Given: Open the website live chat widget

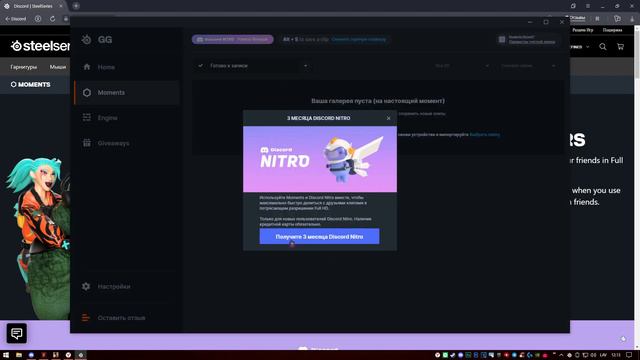Looking at the screenshot, I should click(x=17, y=333).
